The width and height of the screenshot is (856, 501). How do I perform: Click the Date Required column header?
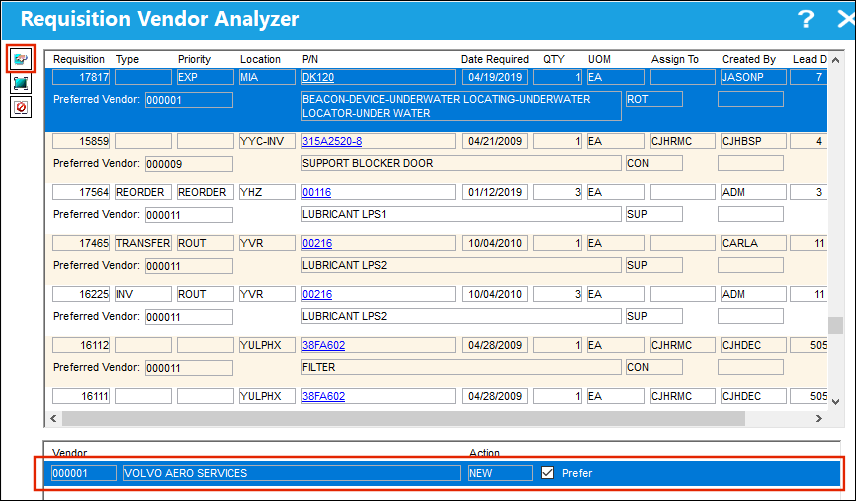tap(495, 59)
